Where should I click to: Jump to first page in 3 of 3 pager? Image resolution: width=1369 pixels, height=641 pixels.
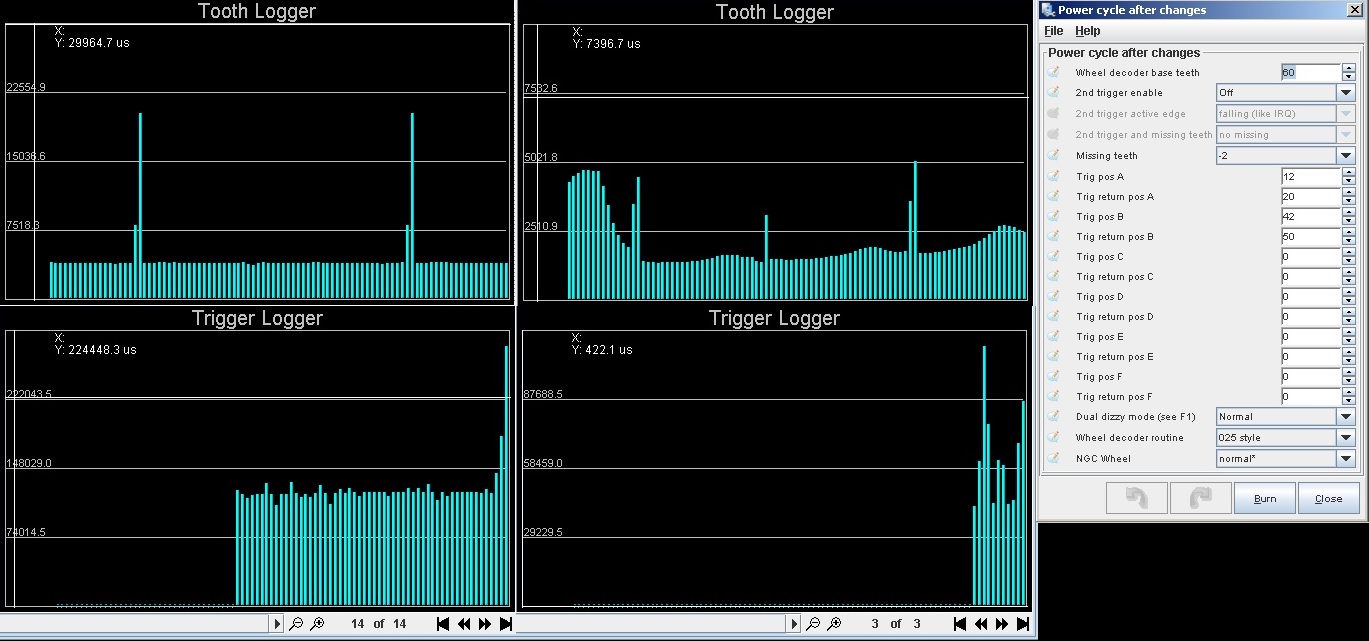(x=960, y=624)
